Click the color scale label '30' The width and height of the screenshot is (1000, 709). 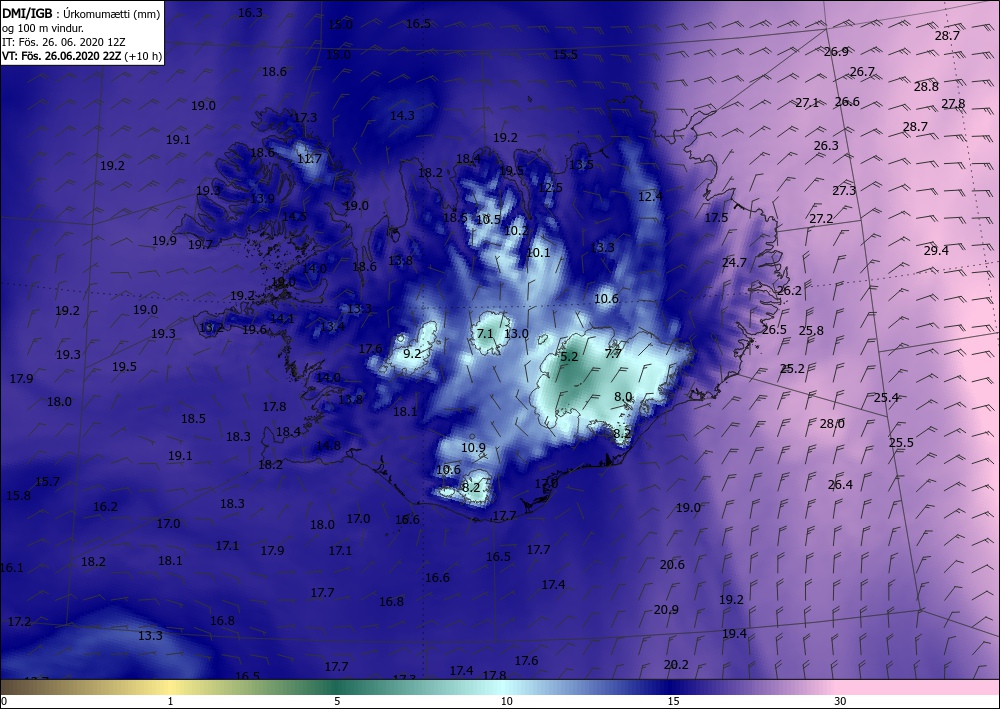pyautogui.click(x=841, y=701)
